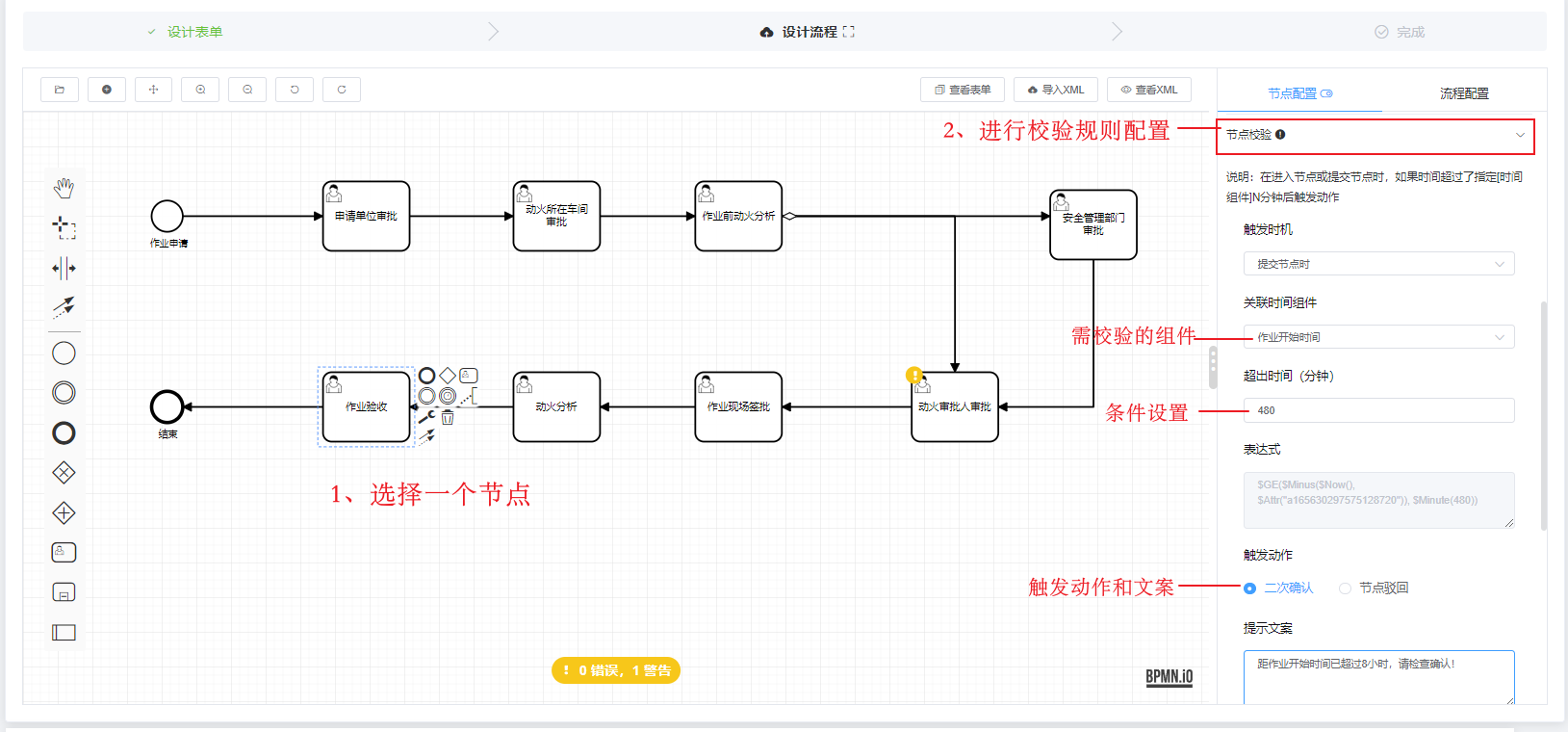Select the 动火分析 task node
1568x732 pixels.
pyautogui.click(x=556, y=406)
